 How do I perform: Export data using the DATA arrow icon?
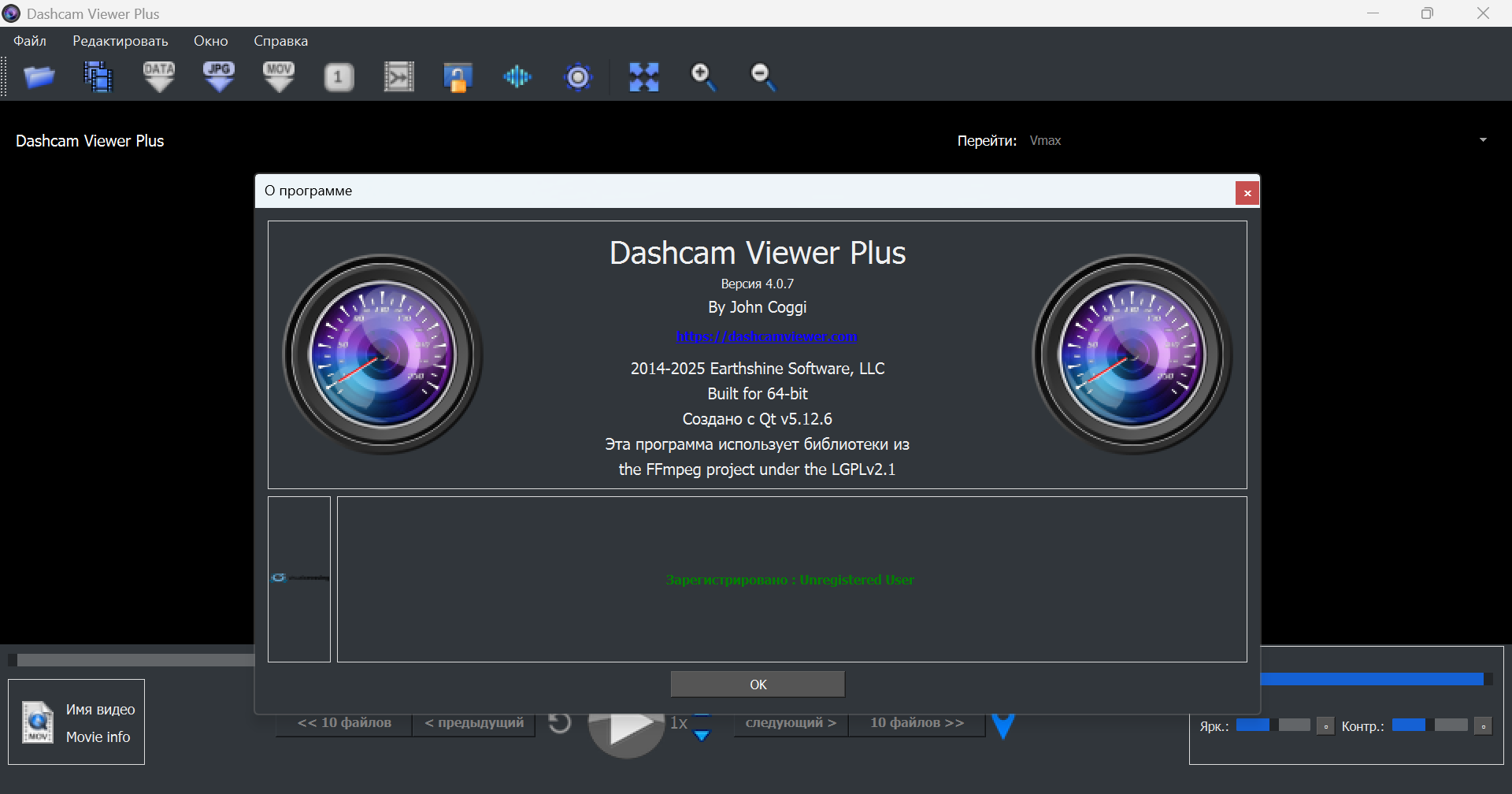159,77
